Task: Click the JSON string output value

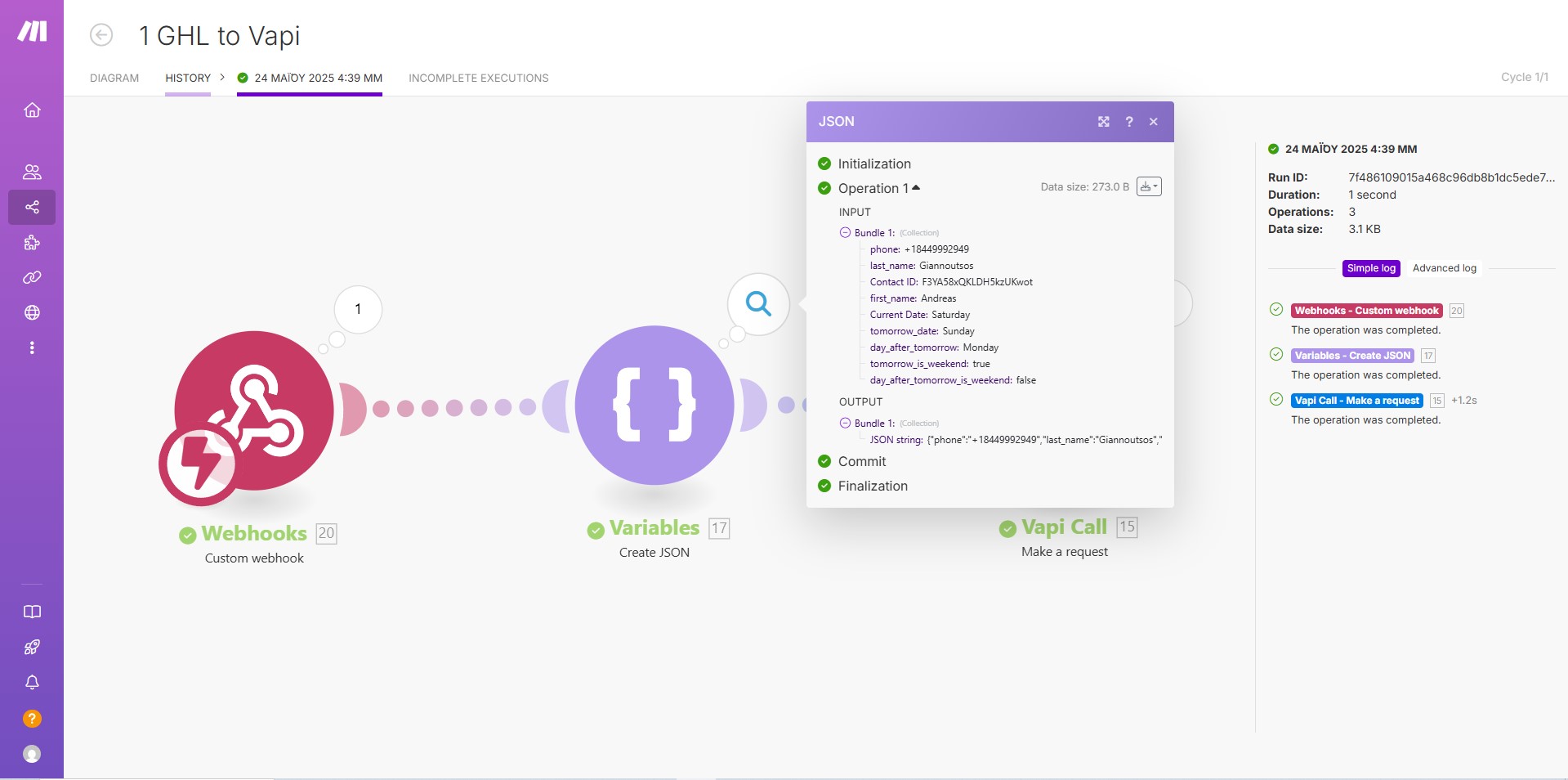Action: [x=1044, y=440]
